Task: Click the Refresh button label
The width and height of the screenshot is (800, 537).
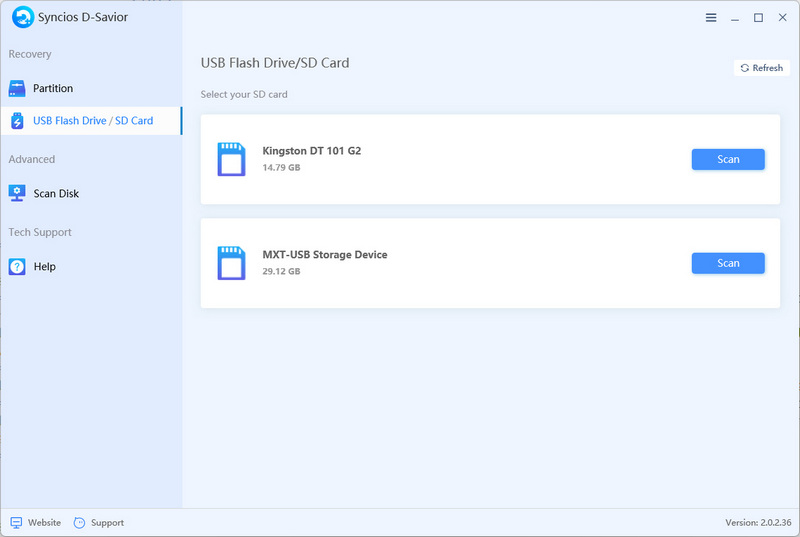Action: [767, 68]
